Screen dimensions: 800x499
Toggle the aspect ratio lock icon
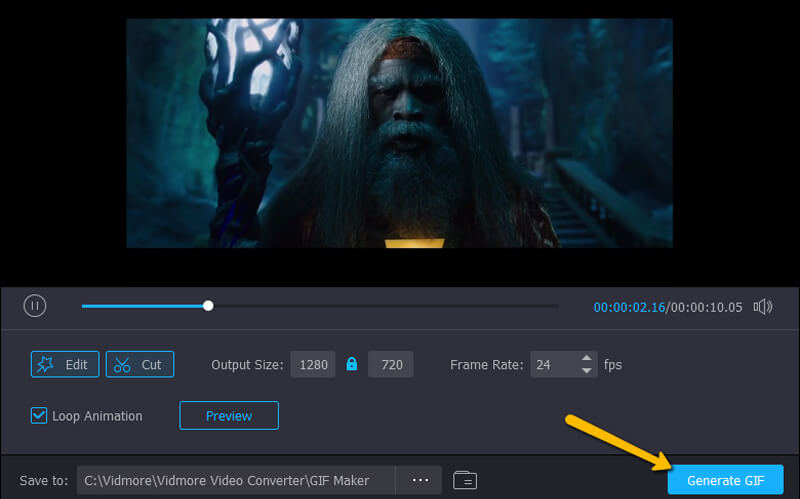351,365
